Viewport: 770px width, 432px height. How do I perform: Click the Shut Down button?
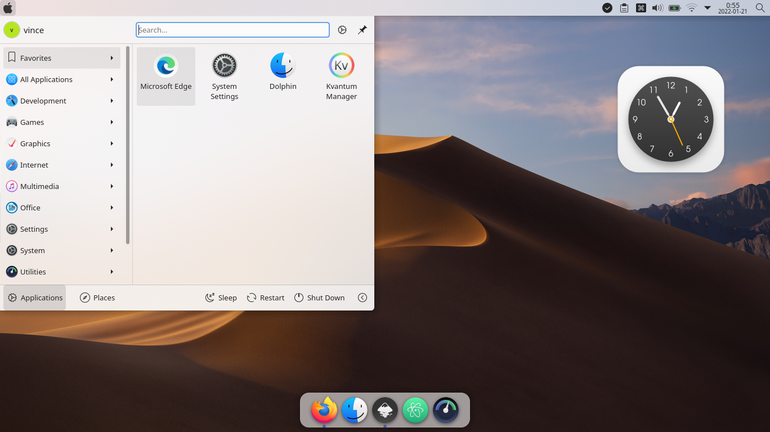(x=320, y=297)
